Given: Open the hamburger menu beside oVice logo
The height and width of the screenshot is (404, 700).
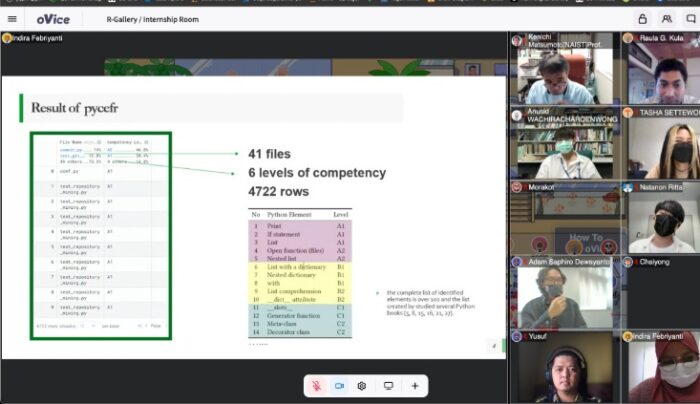Looking at the screenshot, I should [x=12, y=19].
